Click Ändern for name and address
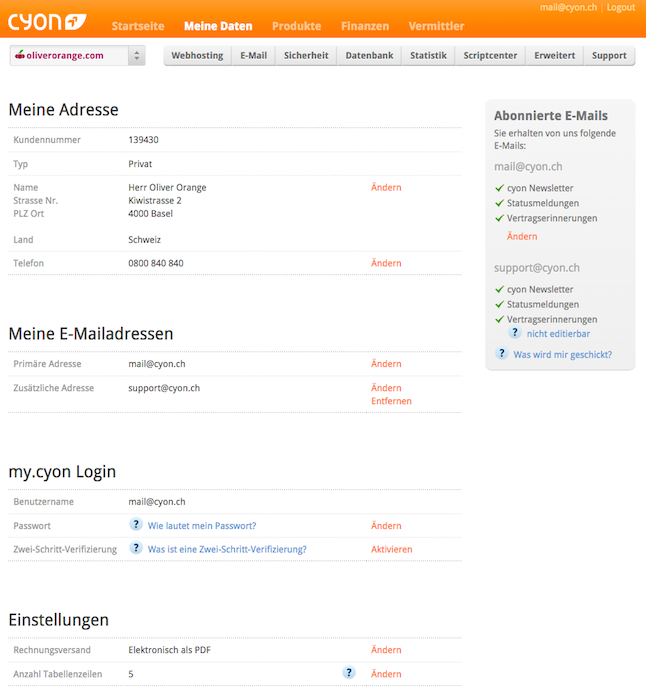646x697 pixels. tap(386, 188)
